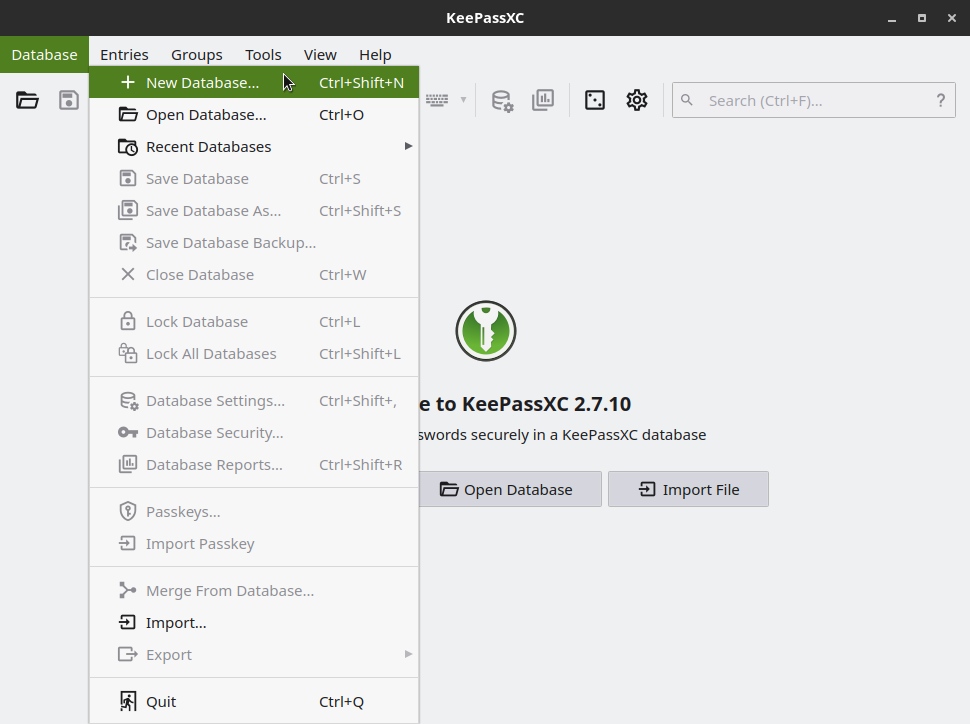Maximize the KeePassXC window
Screen dimensions: 970x724
click(x=922, y=19)
